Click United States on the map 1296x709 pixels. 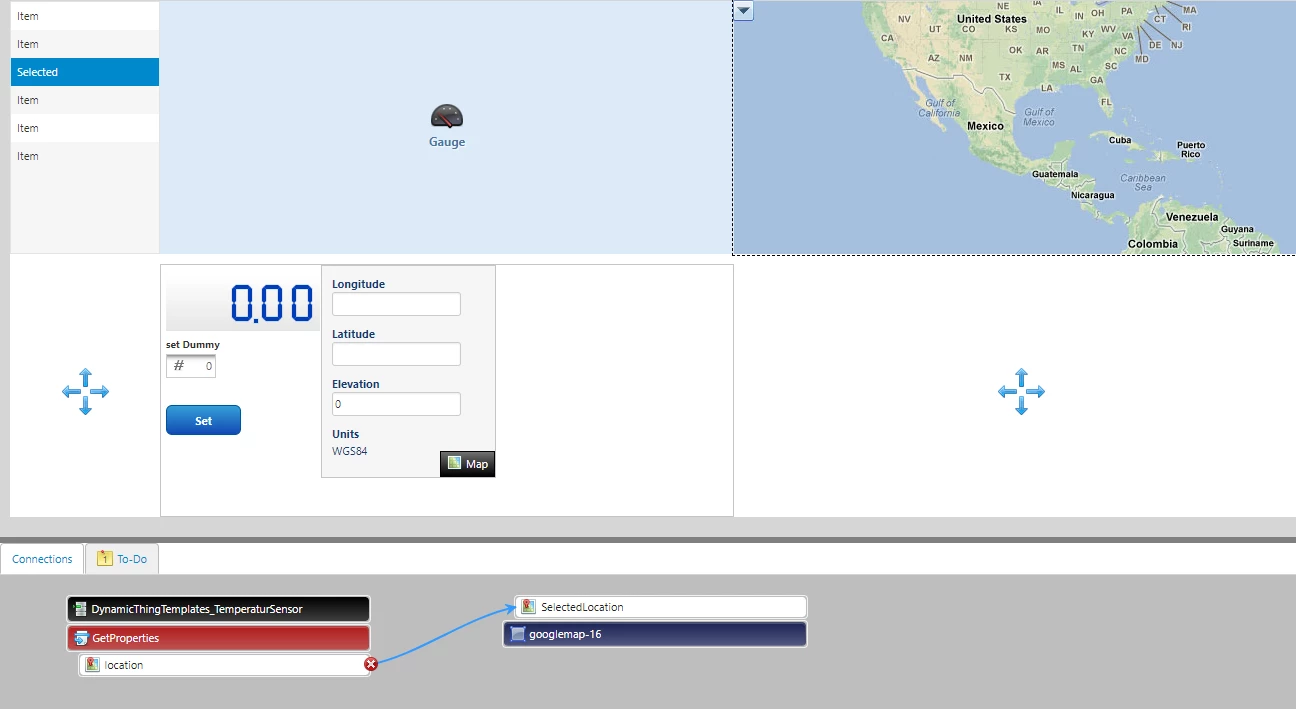[991, 19]
